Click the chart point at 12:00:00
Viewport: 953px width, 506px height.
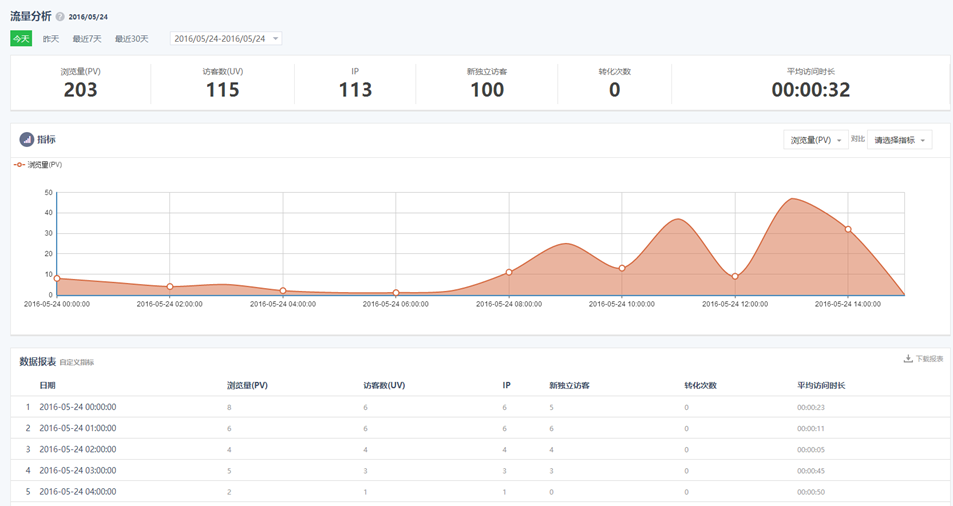(735, 276)
